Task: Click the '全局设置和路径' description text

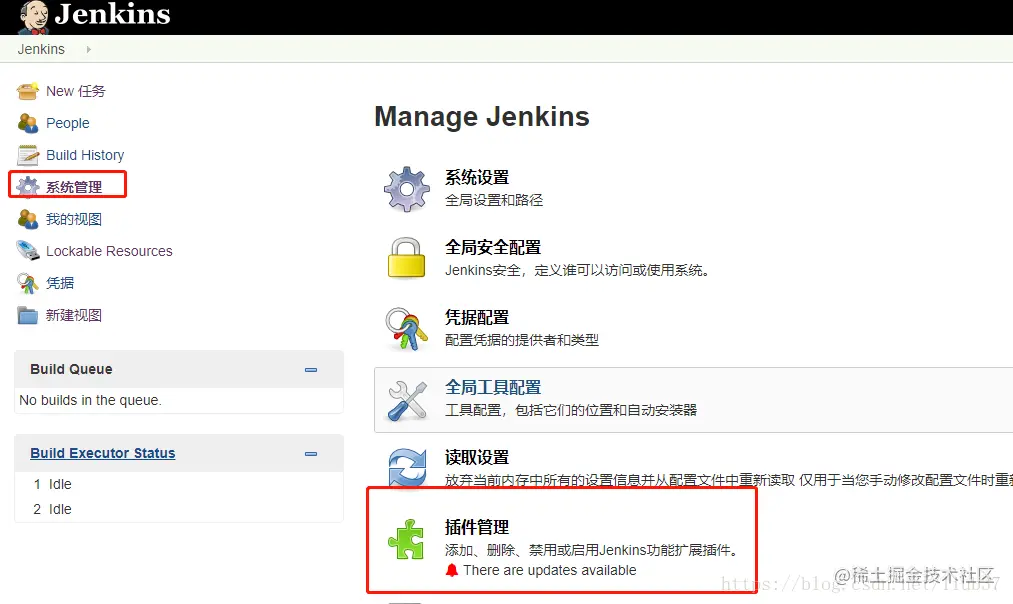Action: (494, 200)
